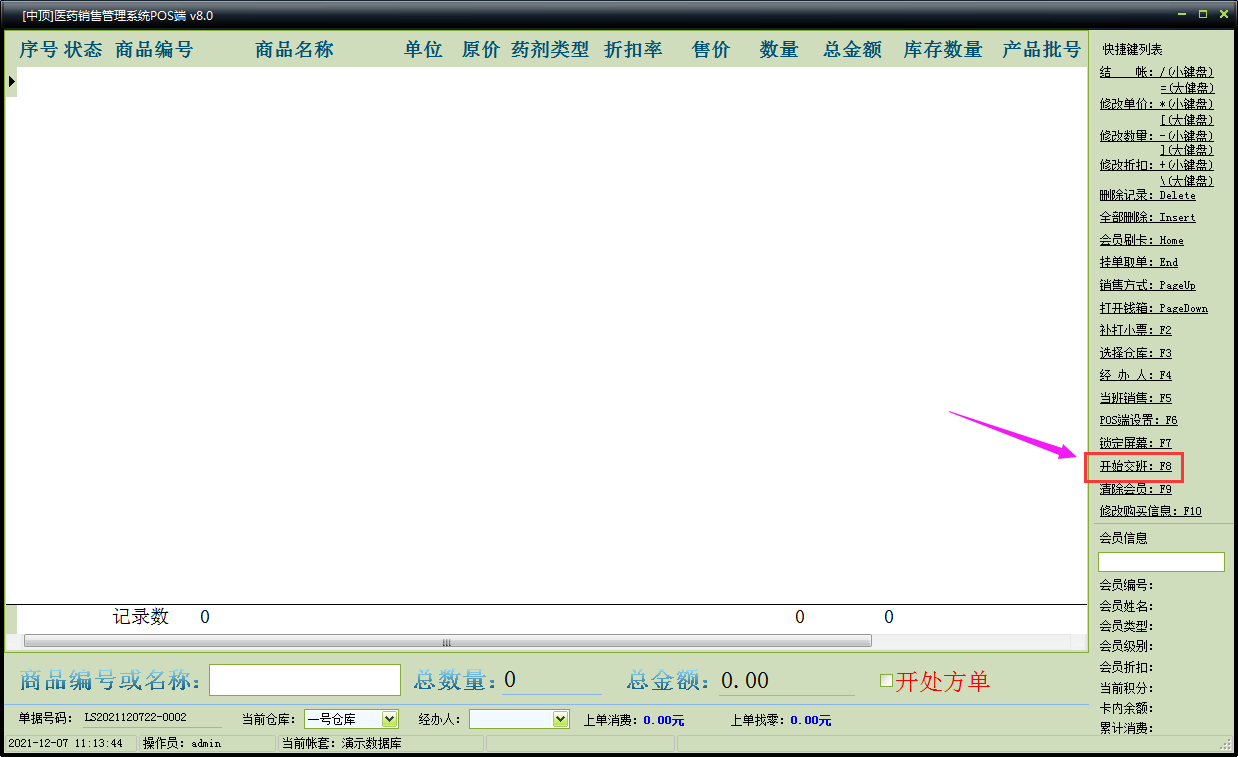Click the 药剂类型 column header
1238x757 pixels.
pos(550,50)
